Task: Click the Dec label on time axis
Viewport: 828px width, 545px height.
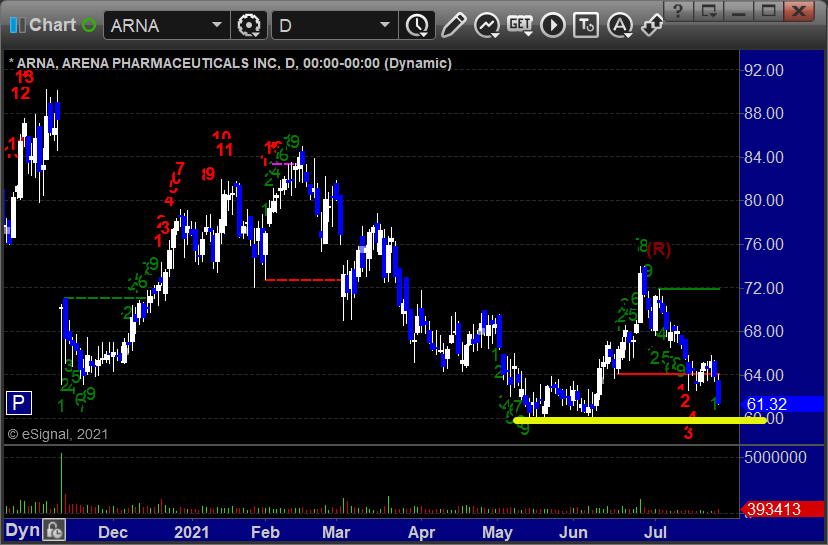Action: [113, 532]
